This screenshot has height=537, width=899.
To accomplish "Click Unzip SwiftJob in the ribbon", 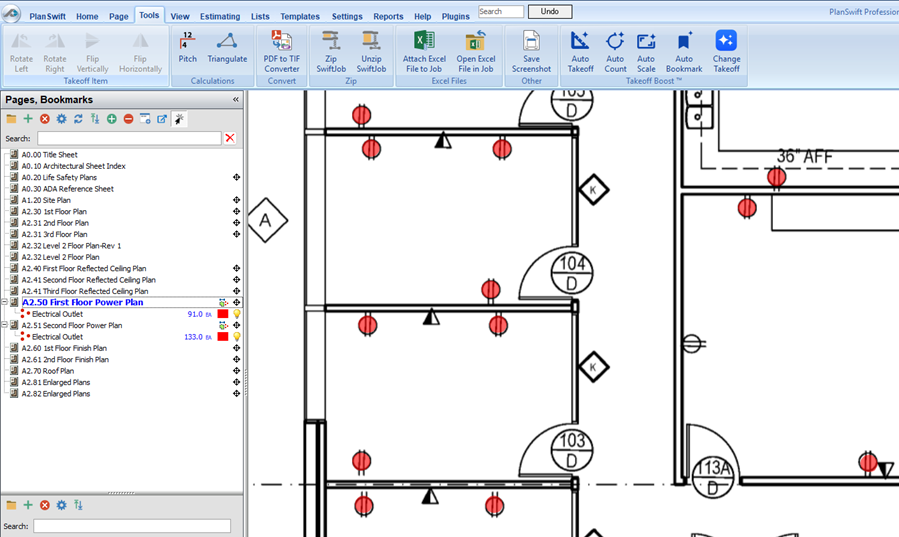I will coord(371,52).
